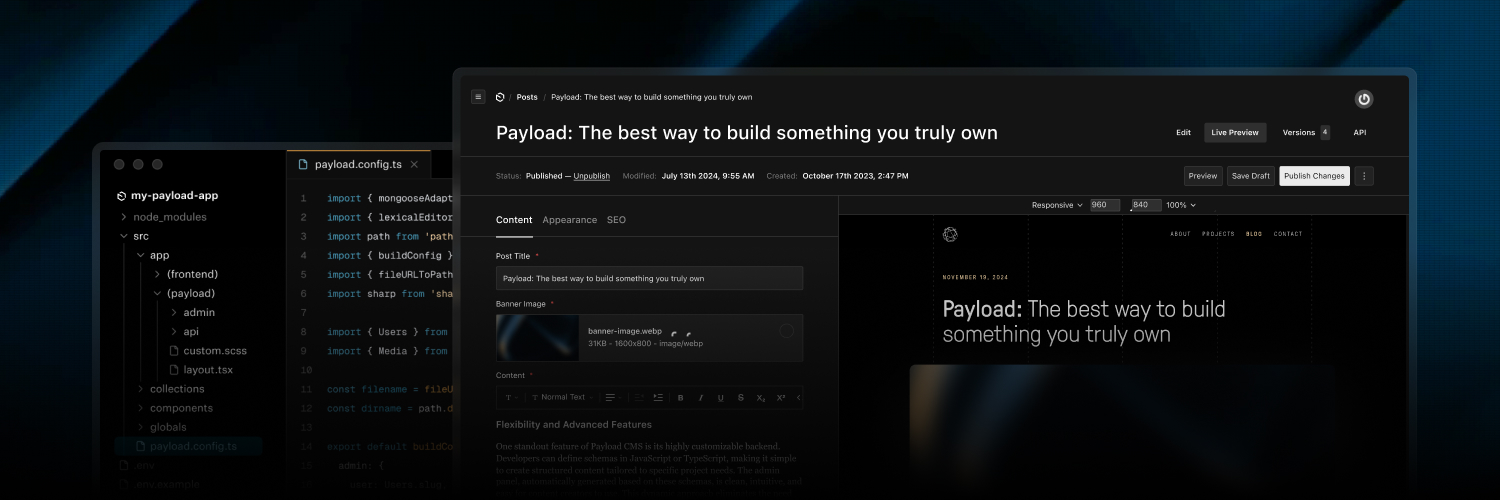This screenshot has width=1500, height=500.
Task: Expand the node_modules folder
Action: click(123, 217)
